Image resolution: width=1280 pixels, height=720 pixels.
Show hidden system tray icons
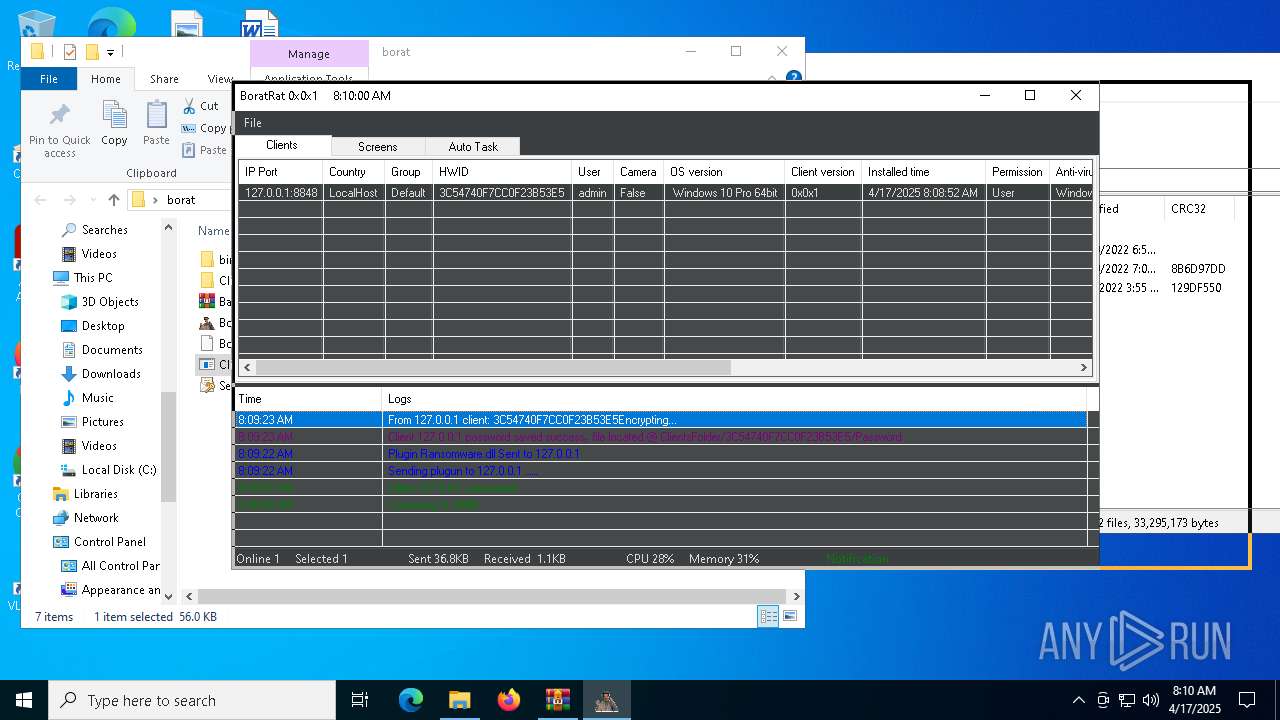(x=1078, y=700)
